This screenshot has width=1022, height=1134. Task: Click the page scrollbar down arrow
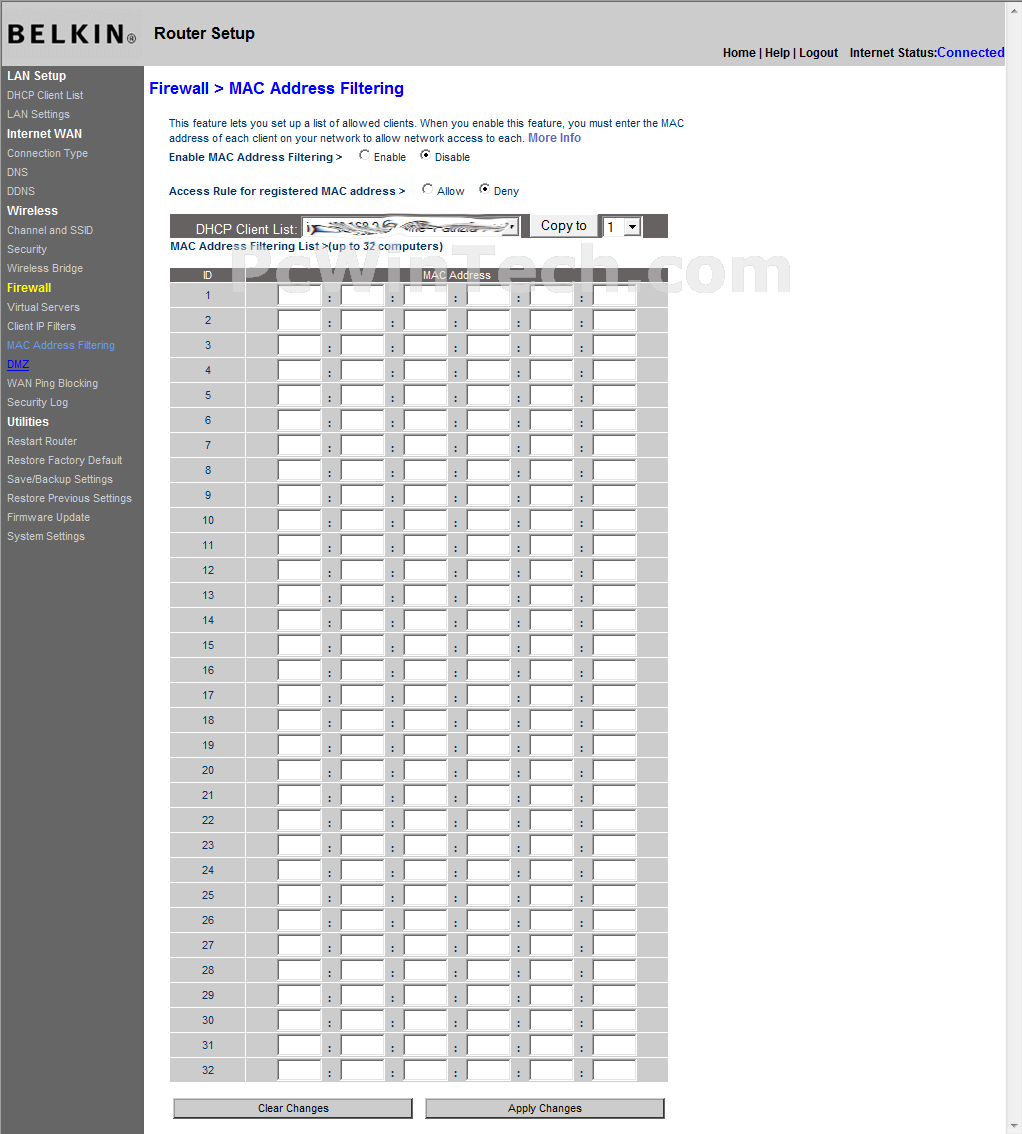click(x=1013, y=1124)
